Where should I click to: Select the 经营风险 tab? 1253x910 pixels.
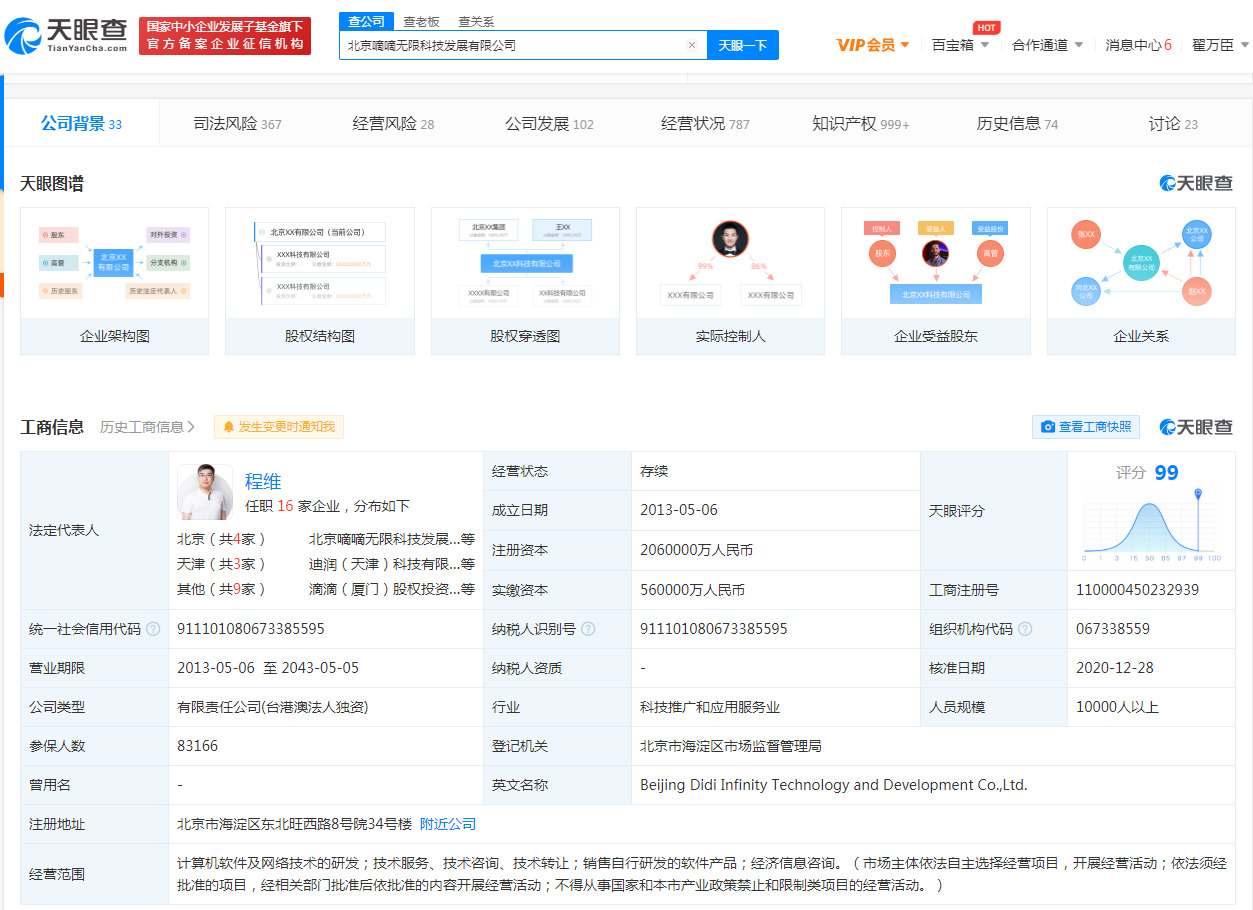(393, 124)
